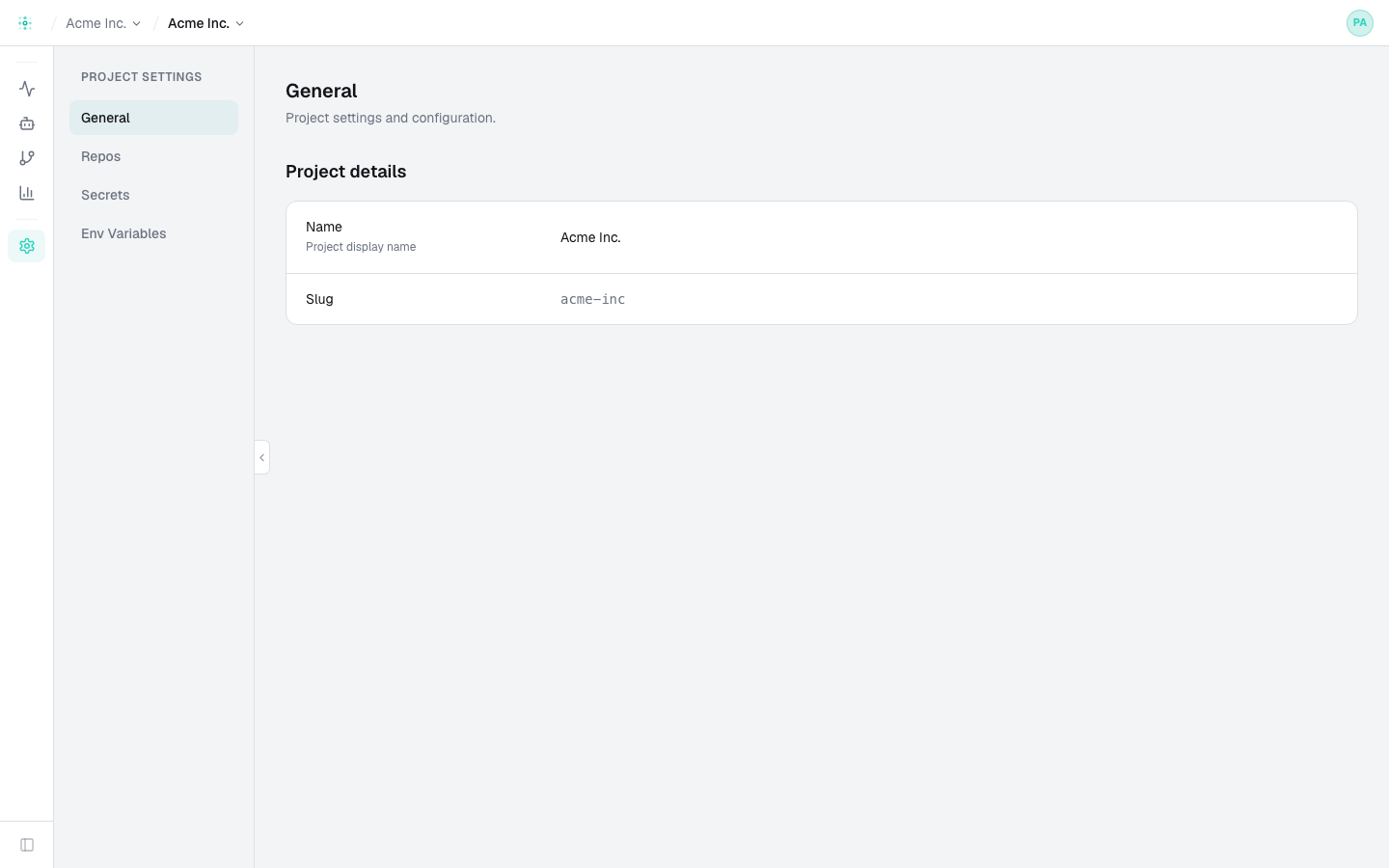Open the bar chart analytics icon
The image size is (1389, 868).
pyautogui.click(x=27, y=193)
